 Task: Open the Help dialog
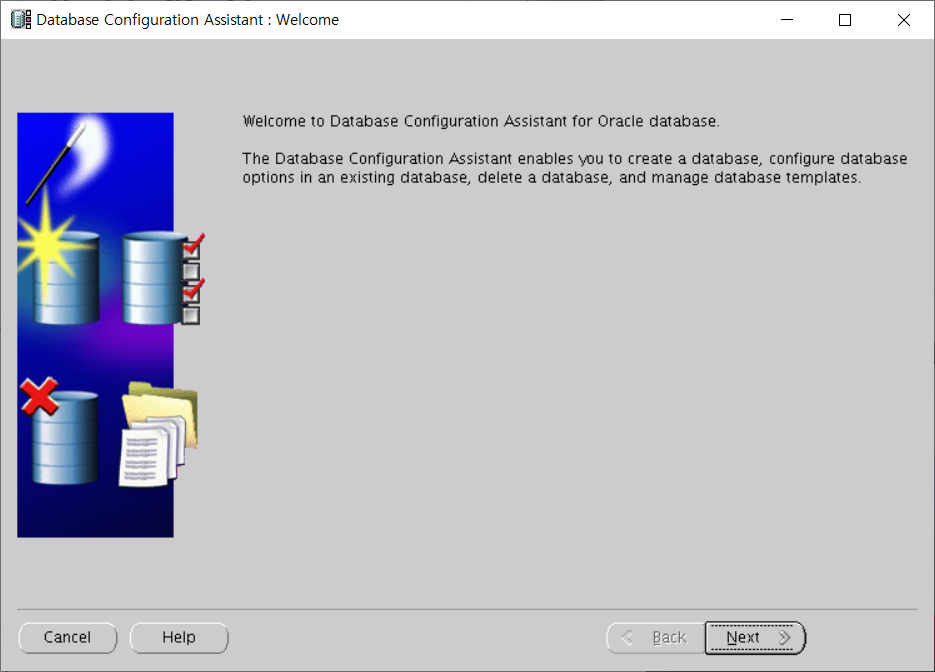(x=179, y=637)
